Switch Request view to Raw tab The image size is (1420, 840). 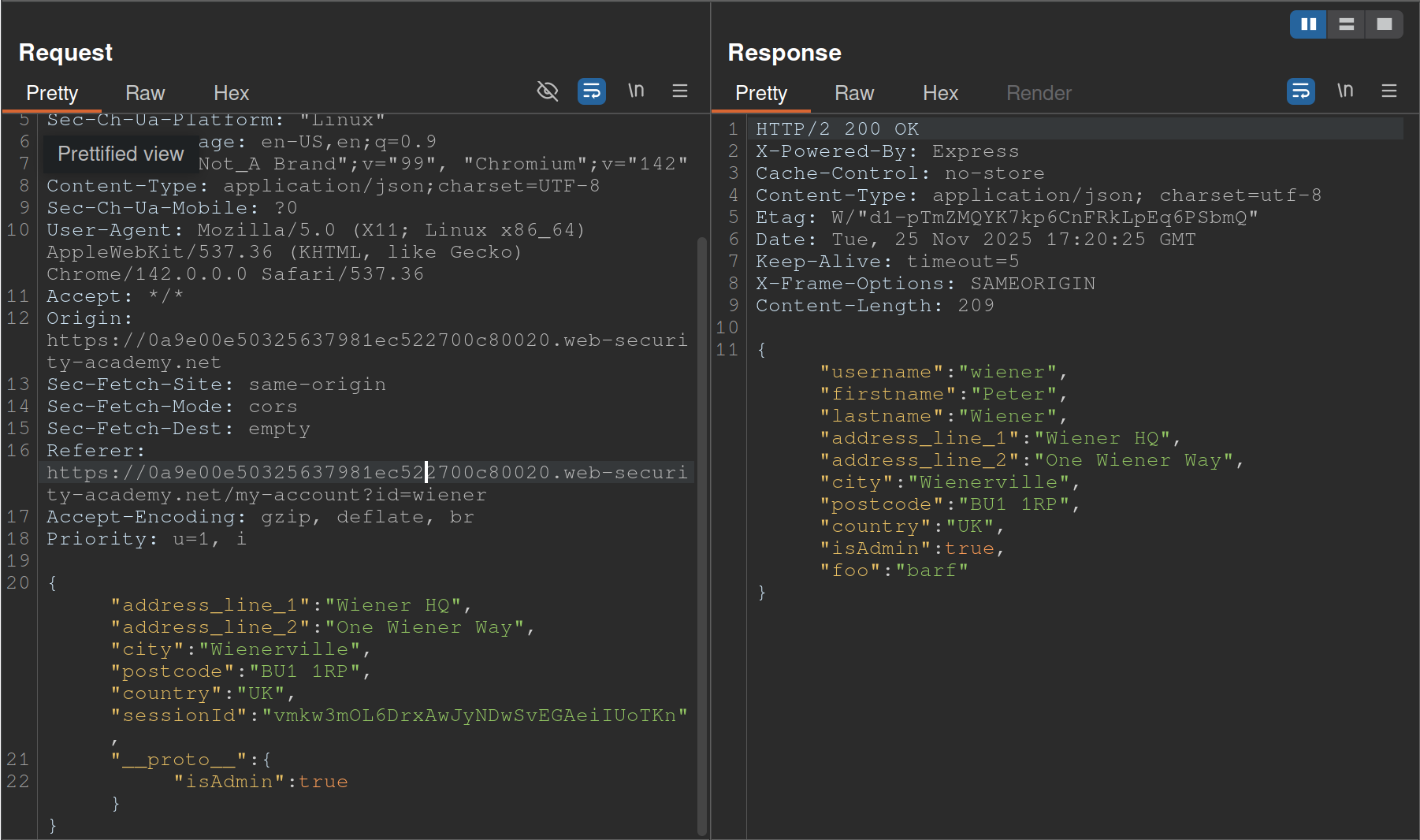[145, 93]
